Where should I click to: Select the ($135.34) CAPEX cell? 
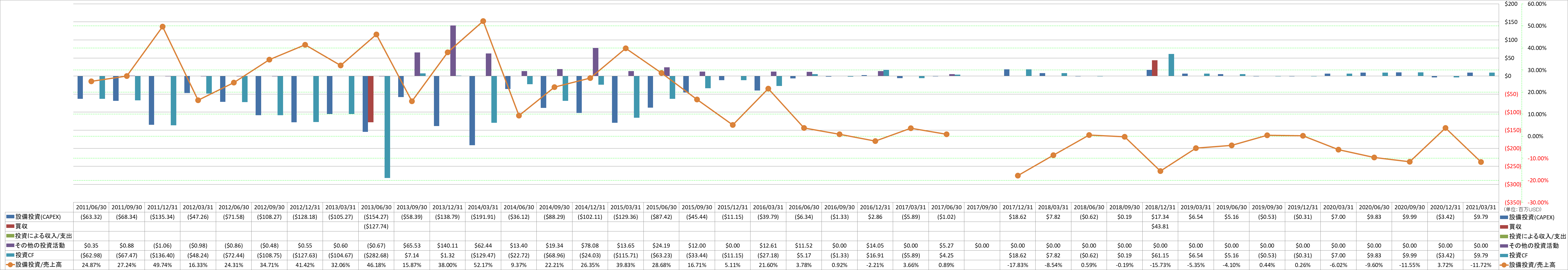162,217
